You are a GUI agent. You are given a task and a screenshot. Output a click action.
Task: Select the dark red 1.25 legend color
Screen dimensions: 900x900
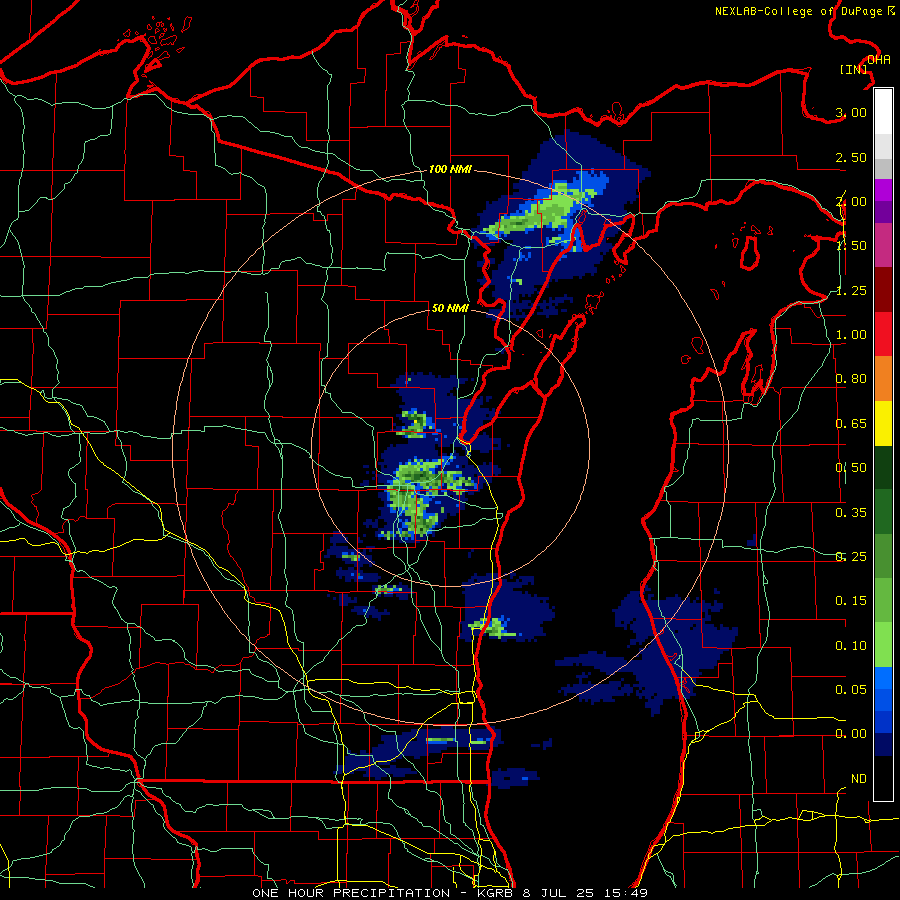[883, 290]
